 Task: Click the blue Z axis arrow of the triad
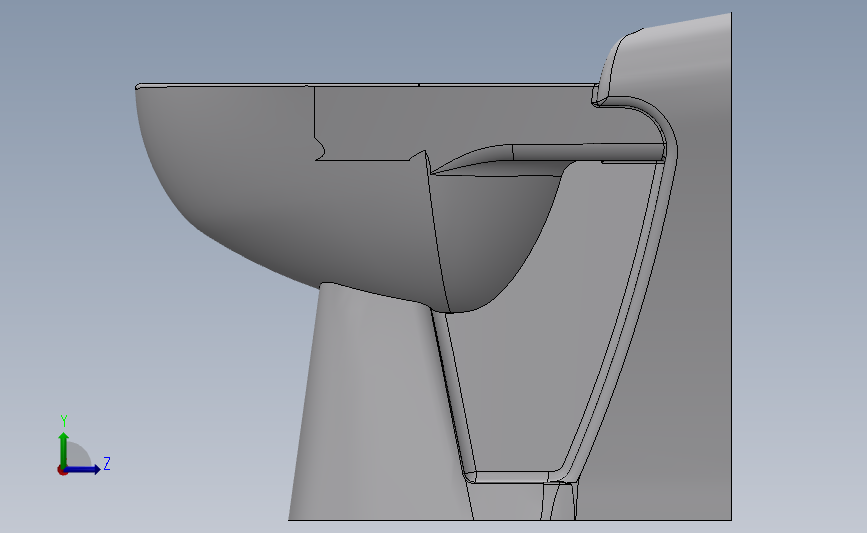coord(82,470)
